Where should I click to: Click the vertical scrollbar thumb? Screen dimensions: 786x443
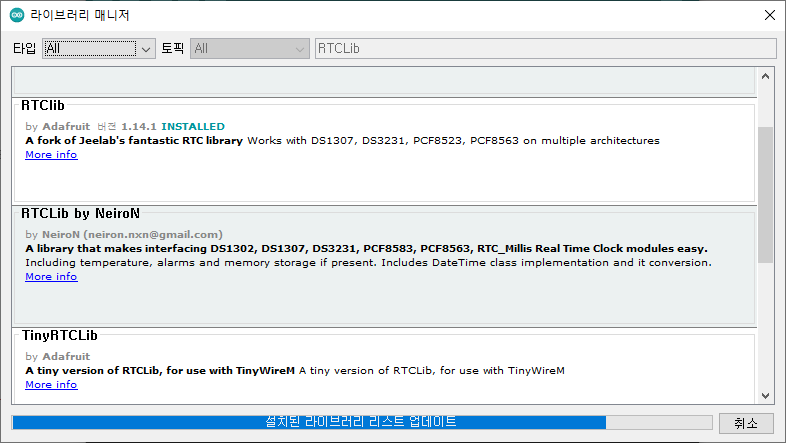(765, 194)
